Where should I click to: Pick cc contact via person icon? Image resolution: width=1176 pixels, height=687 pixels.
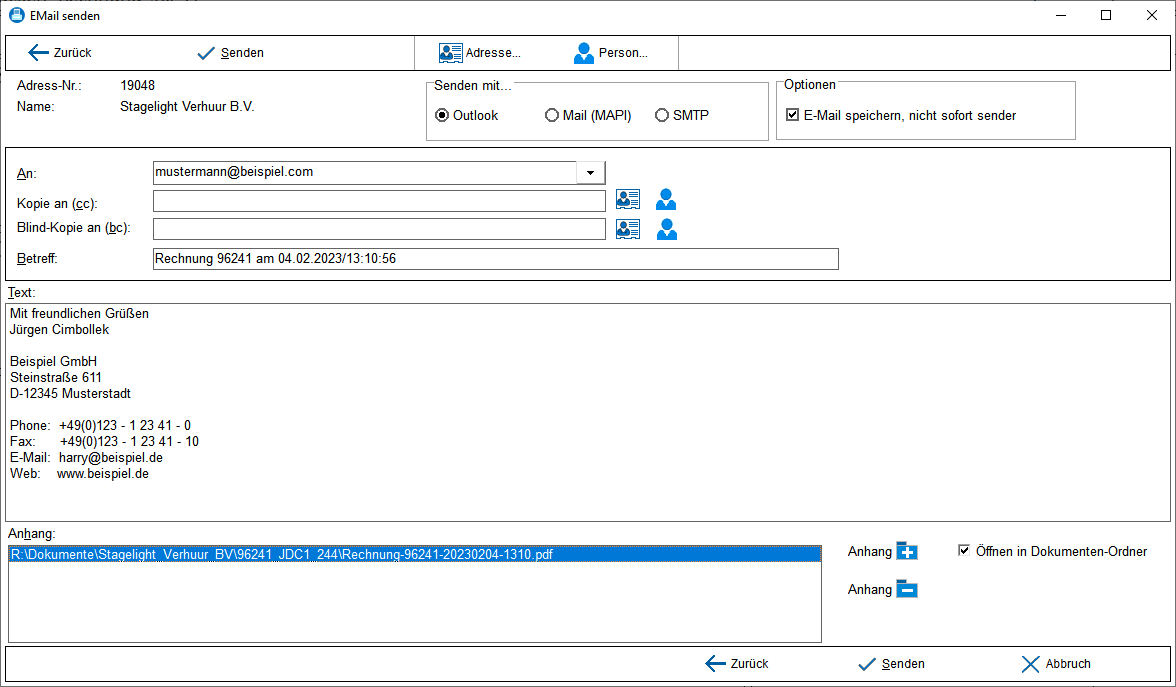(x=665, y=200)
